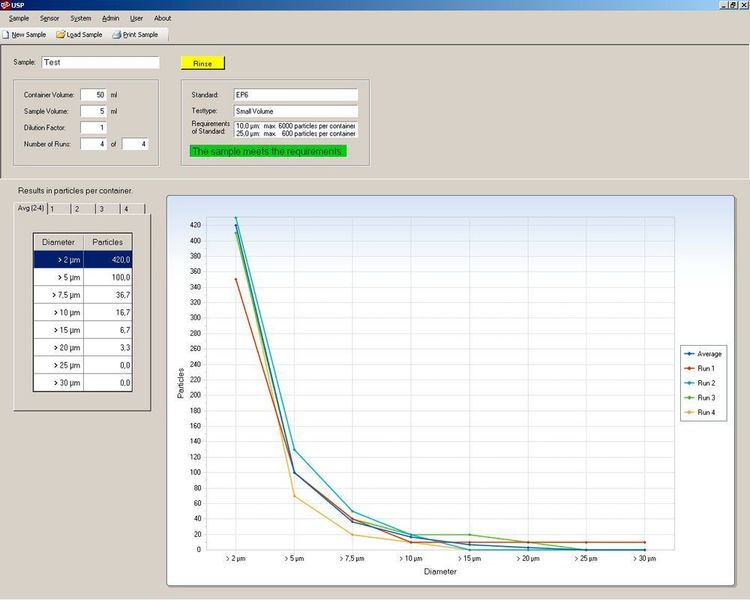Click the Load Sample folder icon
The width and height of the screenshot is (750, 600).
coord(60,35)
